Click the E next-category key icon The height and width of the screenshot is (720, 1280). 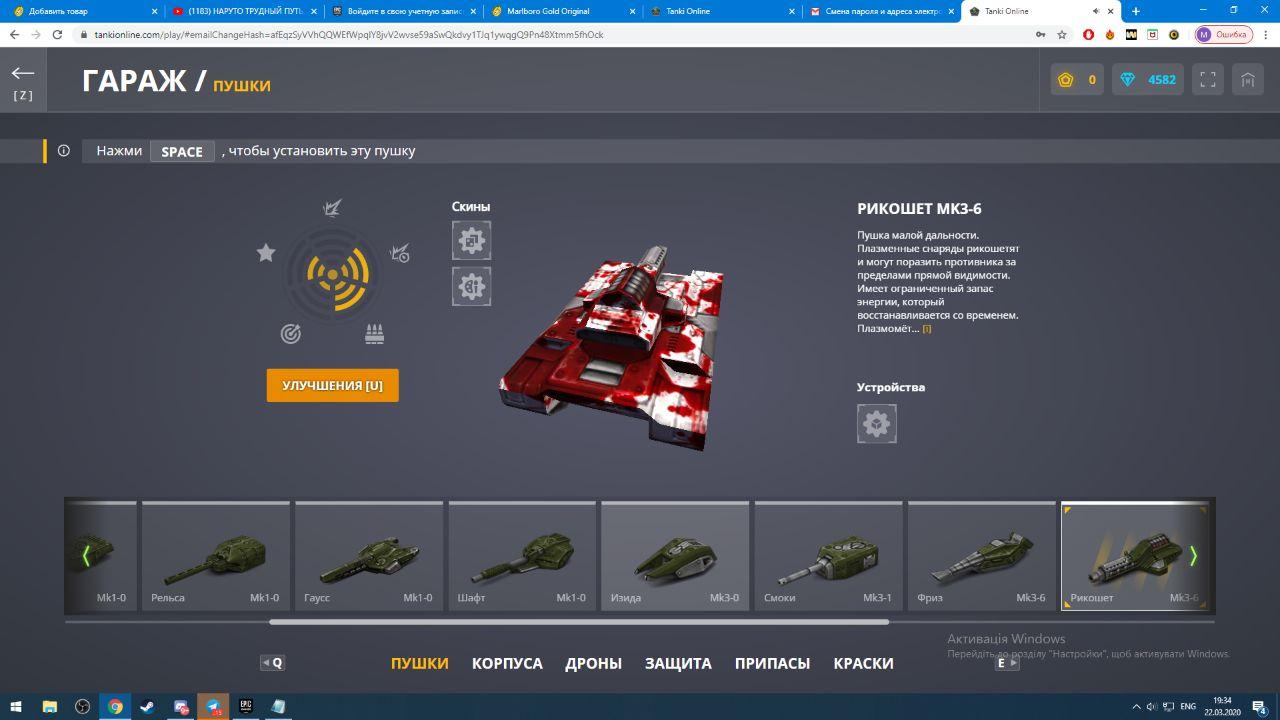(1007, 662)
